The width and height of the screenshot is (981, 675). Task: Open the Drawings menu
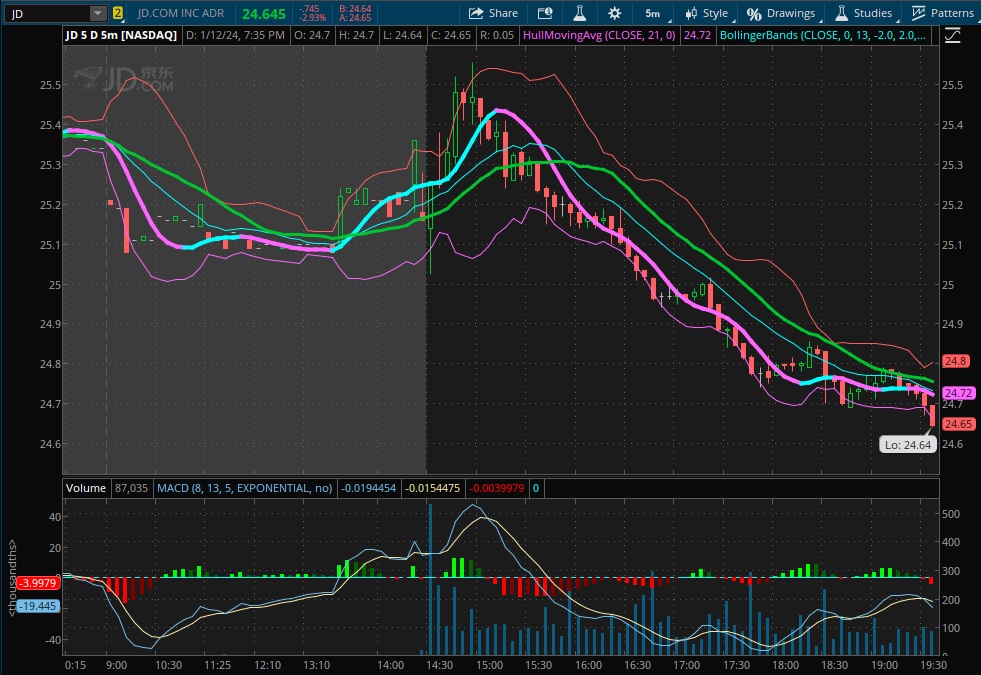tap(781, 13)
